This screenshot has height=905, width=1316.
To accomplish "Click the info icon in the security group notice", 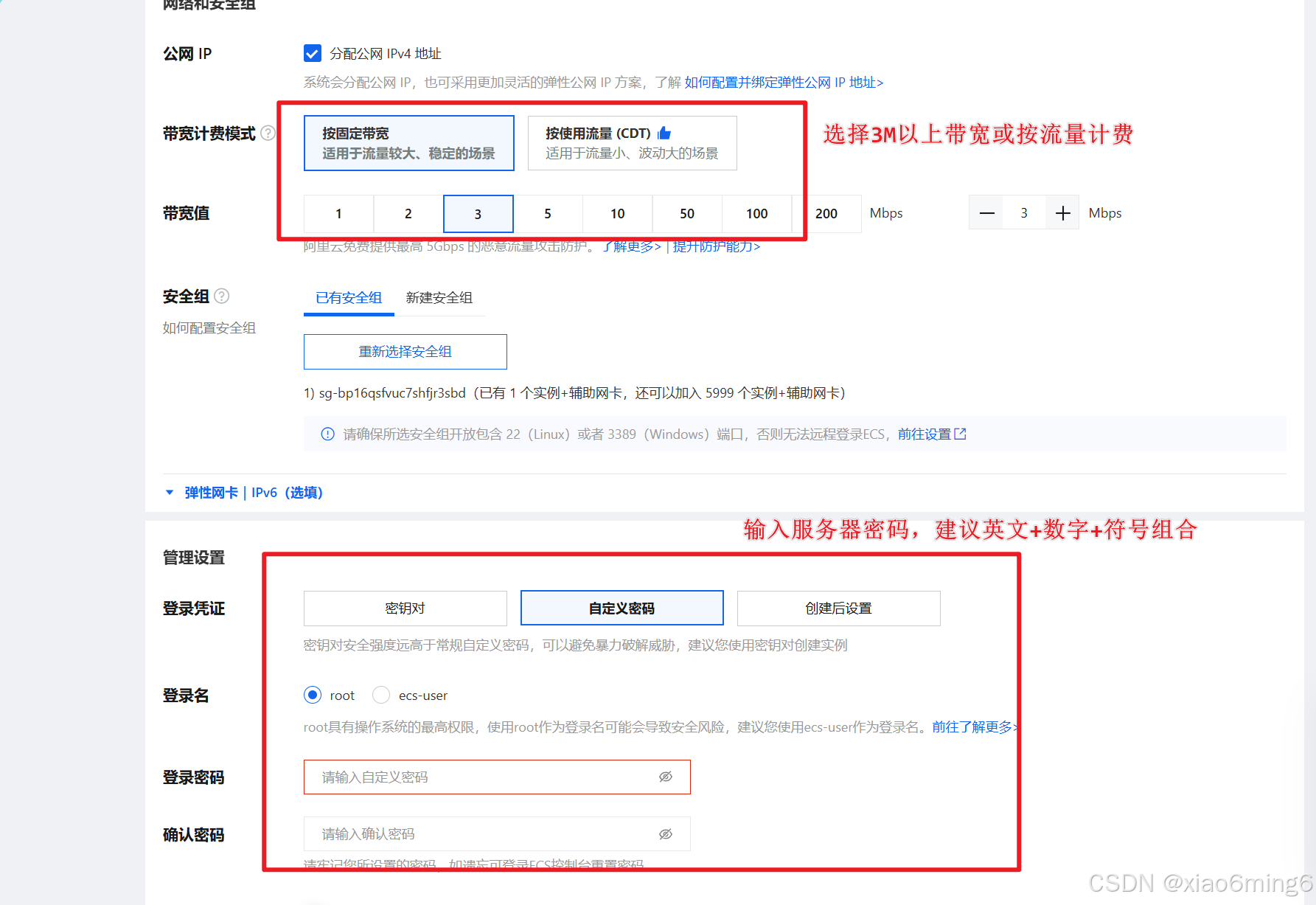I will point(328,434).
